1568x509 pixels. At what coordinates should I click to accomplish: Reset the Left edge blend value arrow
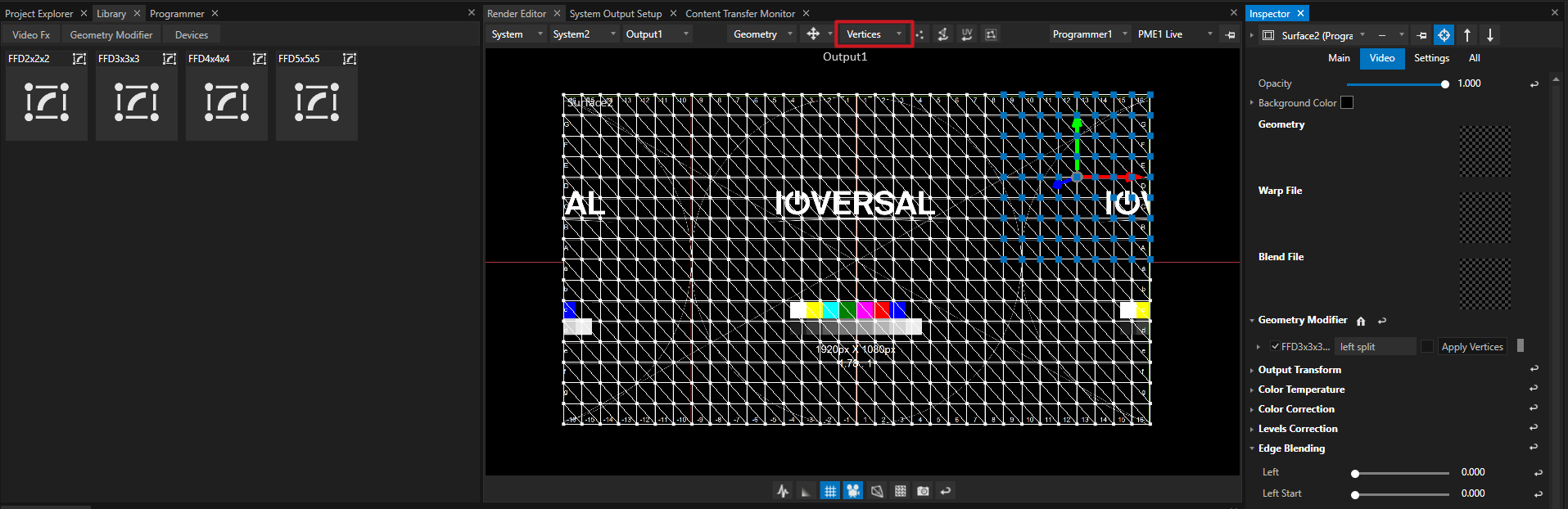(x=1538, y=472)
